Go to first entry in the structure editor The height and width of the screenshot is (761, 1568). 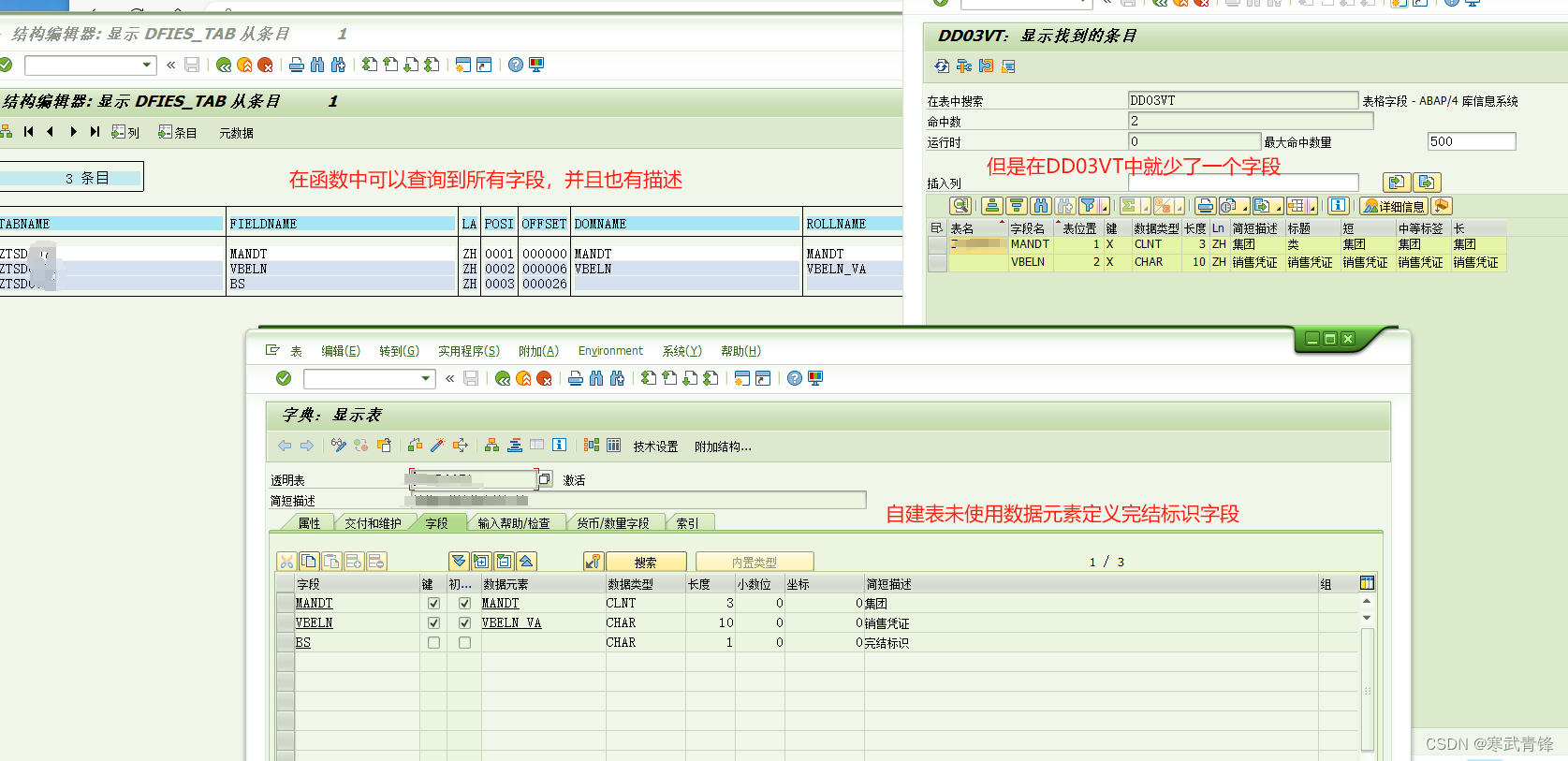click(x=29, y=132)
